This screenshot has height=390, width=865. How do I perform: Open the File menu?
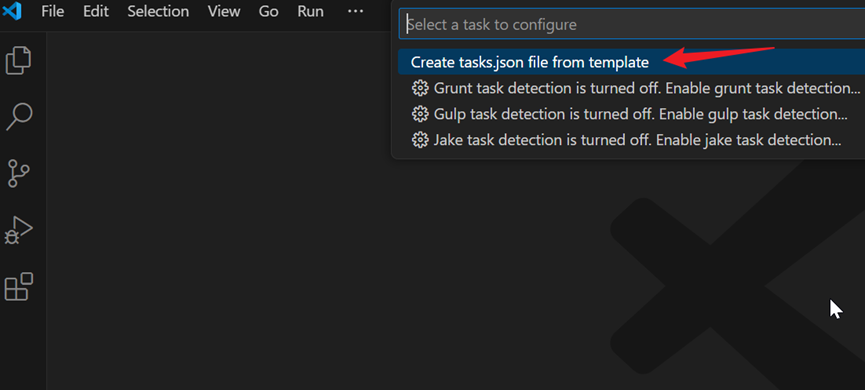click(52, 11)
